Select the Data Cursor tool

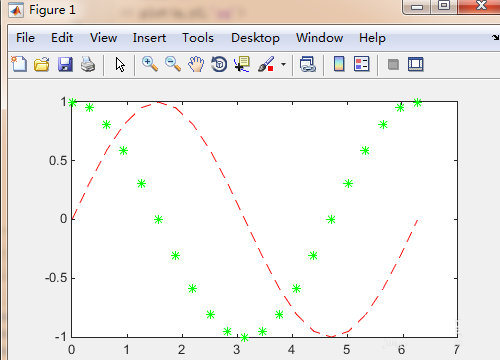242,64
